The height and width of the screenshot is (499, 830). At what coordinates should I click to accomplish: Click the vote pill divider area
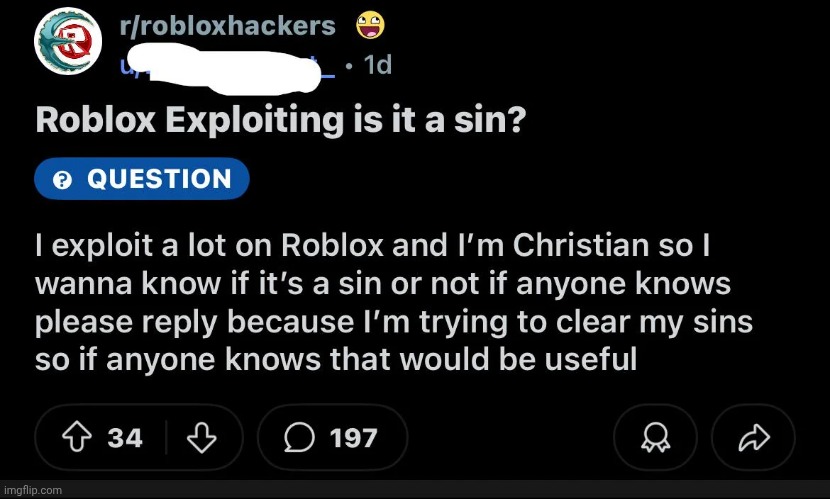click(166, 438)
